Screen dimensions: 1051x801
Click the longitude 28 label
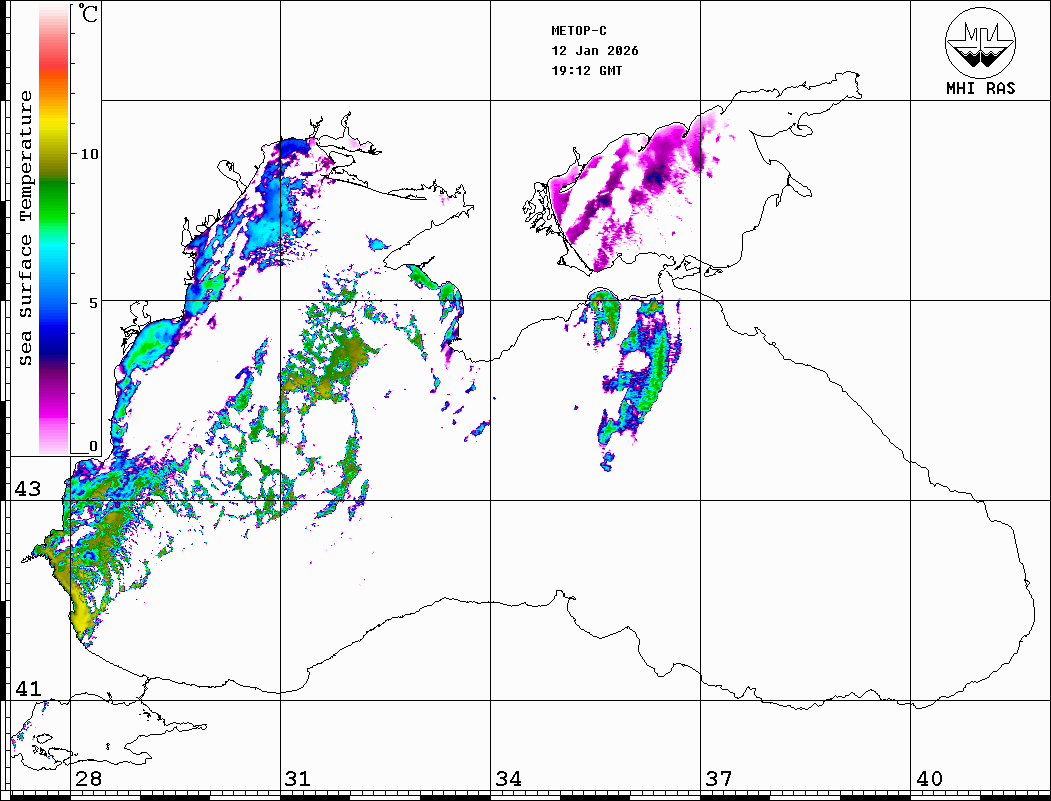click(87, 779)
